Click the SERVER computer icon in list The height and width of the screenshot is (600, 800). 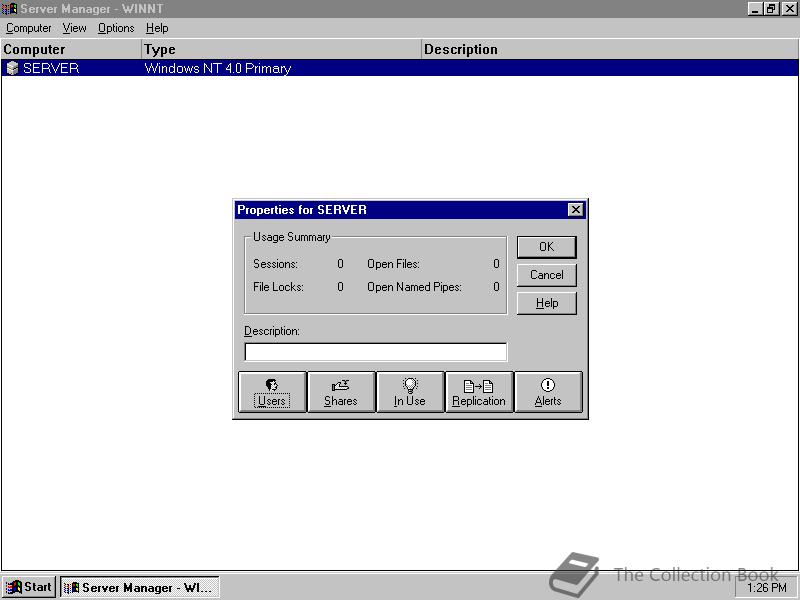pos(12,68)
